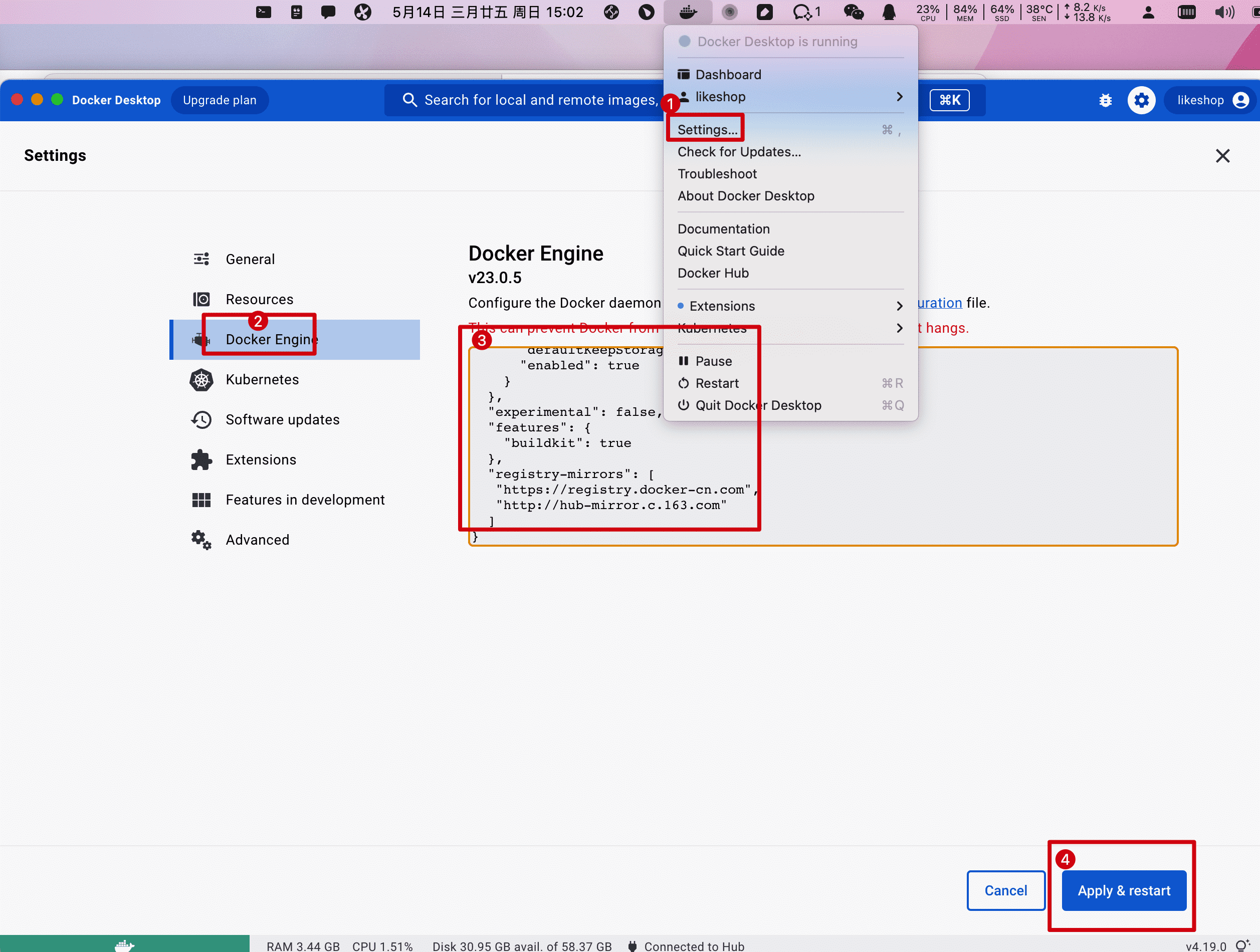This screenshot has width=1260, height=952.
Task: Open About Docker Desktop menu entry
Action: coord(790,196)
